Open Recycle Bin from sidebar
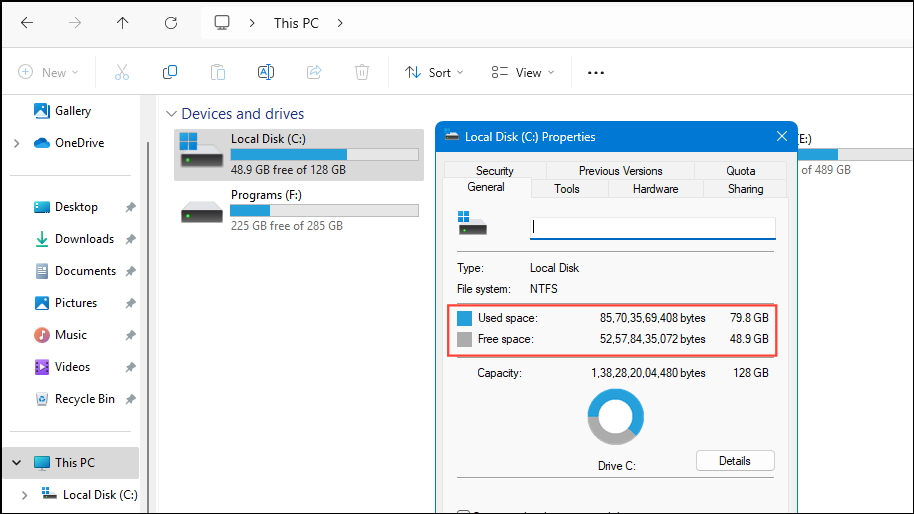Screen dimensions: 914x514 (x=85, y=399)
